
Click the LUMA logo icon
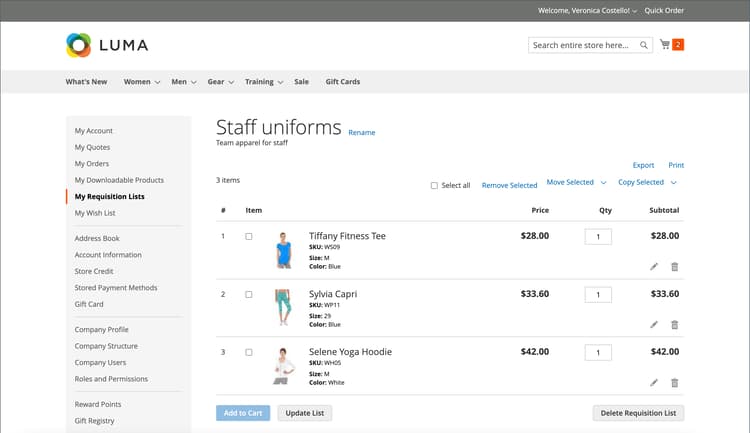pyautogui.click(x=78, y=45)
